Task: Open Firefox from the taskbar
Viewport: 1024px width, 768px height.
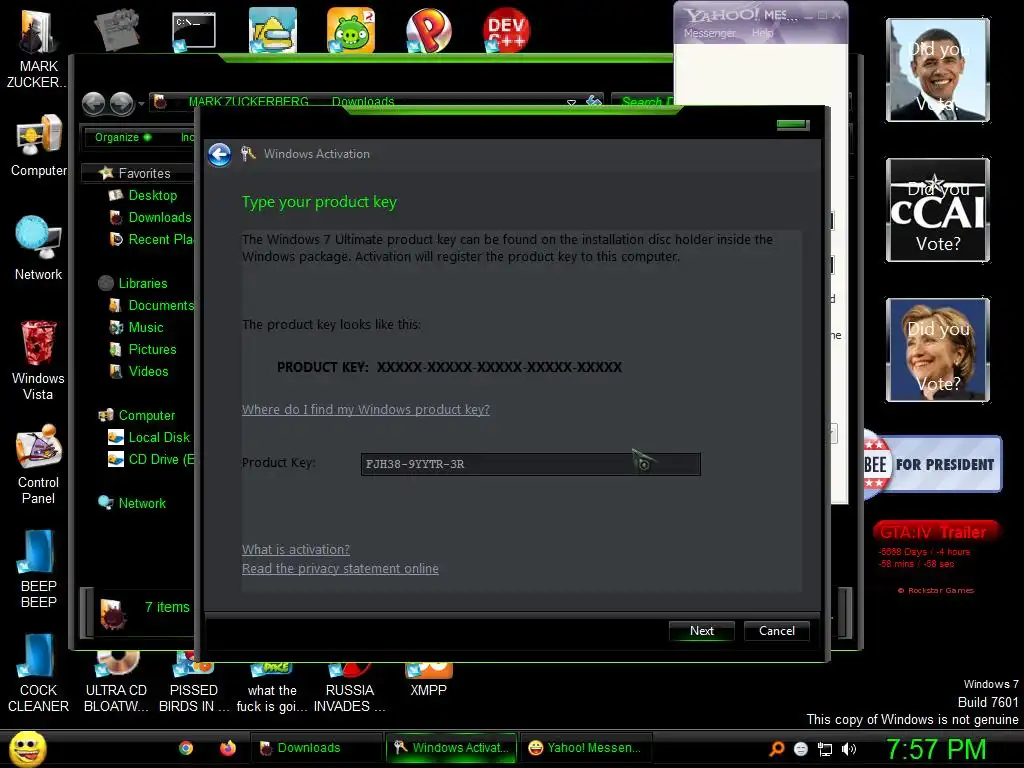Action: [227, 748]
